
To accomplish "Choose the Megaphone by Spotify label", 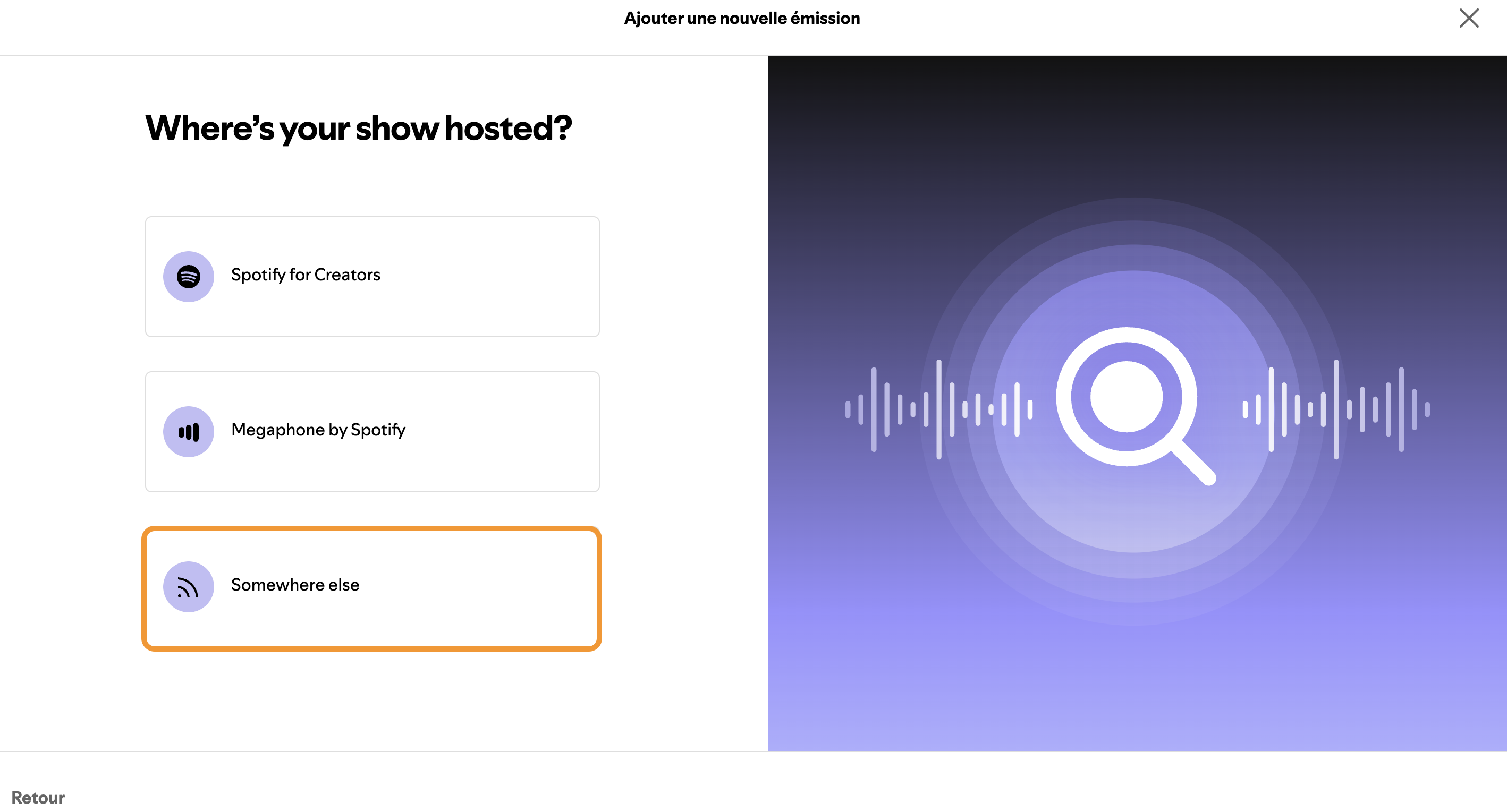I will point(318,430).
